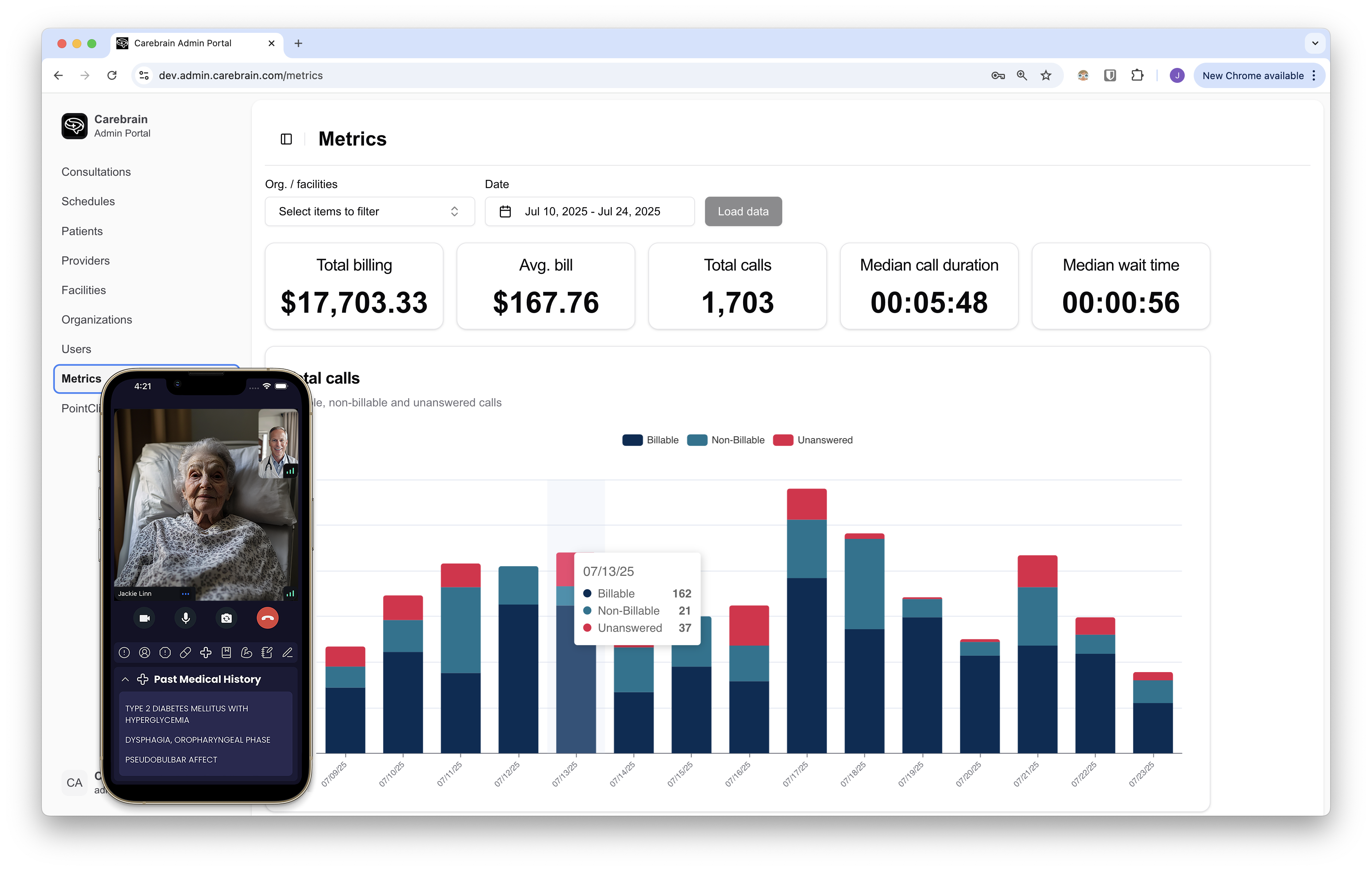This screenshot has width=1372, height=871.
Task: Collapse the Past Medical History section
Action: pos(125,680)
